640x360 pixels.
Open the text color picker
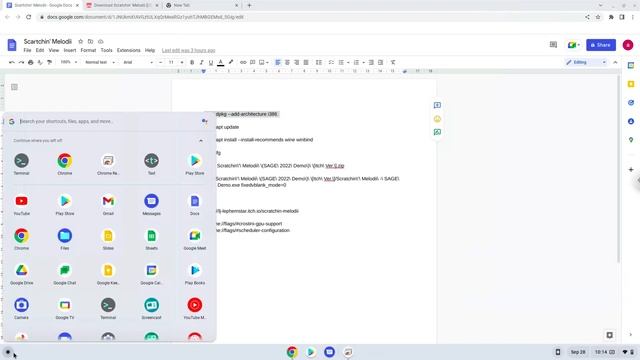point(220,62)
